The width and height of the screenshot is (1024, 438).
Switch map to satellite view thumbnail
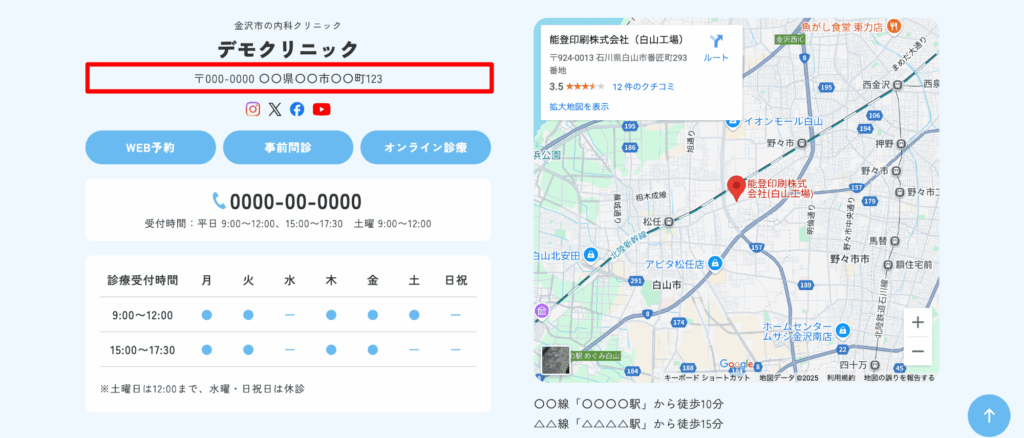point(555,360)
